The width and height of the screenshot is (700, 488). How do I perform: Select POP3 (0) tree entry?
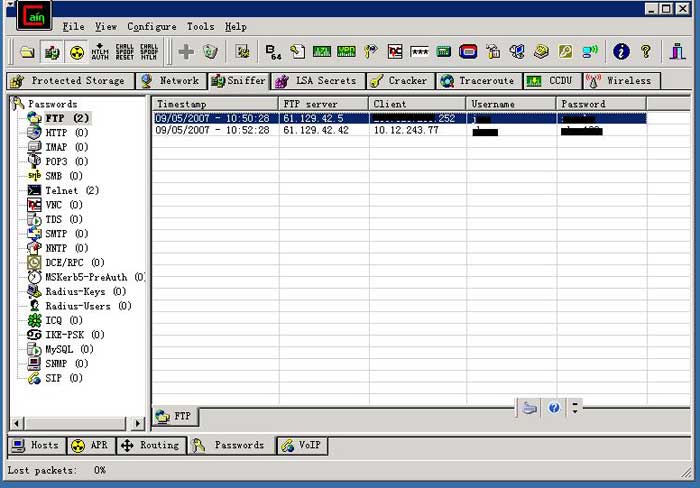point(67,161)
